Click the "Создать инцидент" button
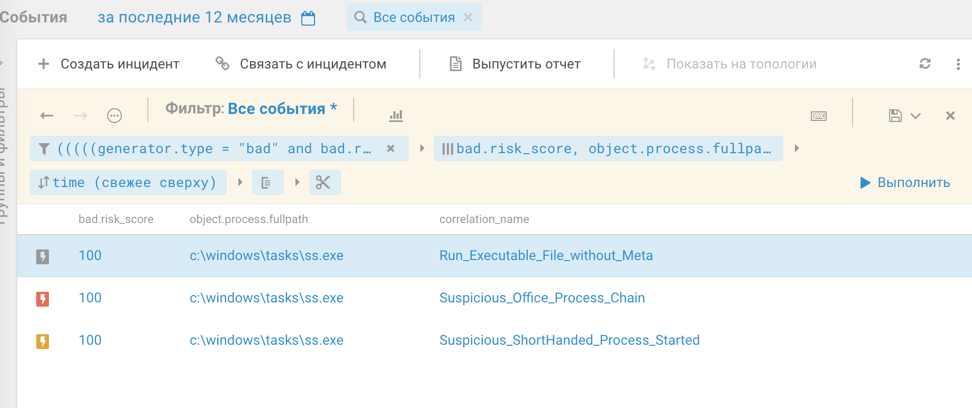 pyautogui.click(x=108, y=64)
